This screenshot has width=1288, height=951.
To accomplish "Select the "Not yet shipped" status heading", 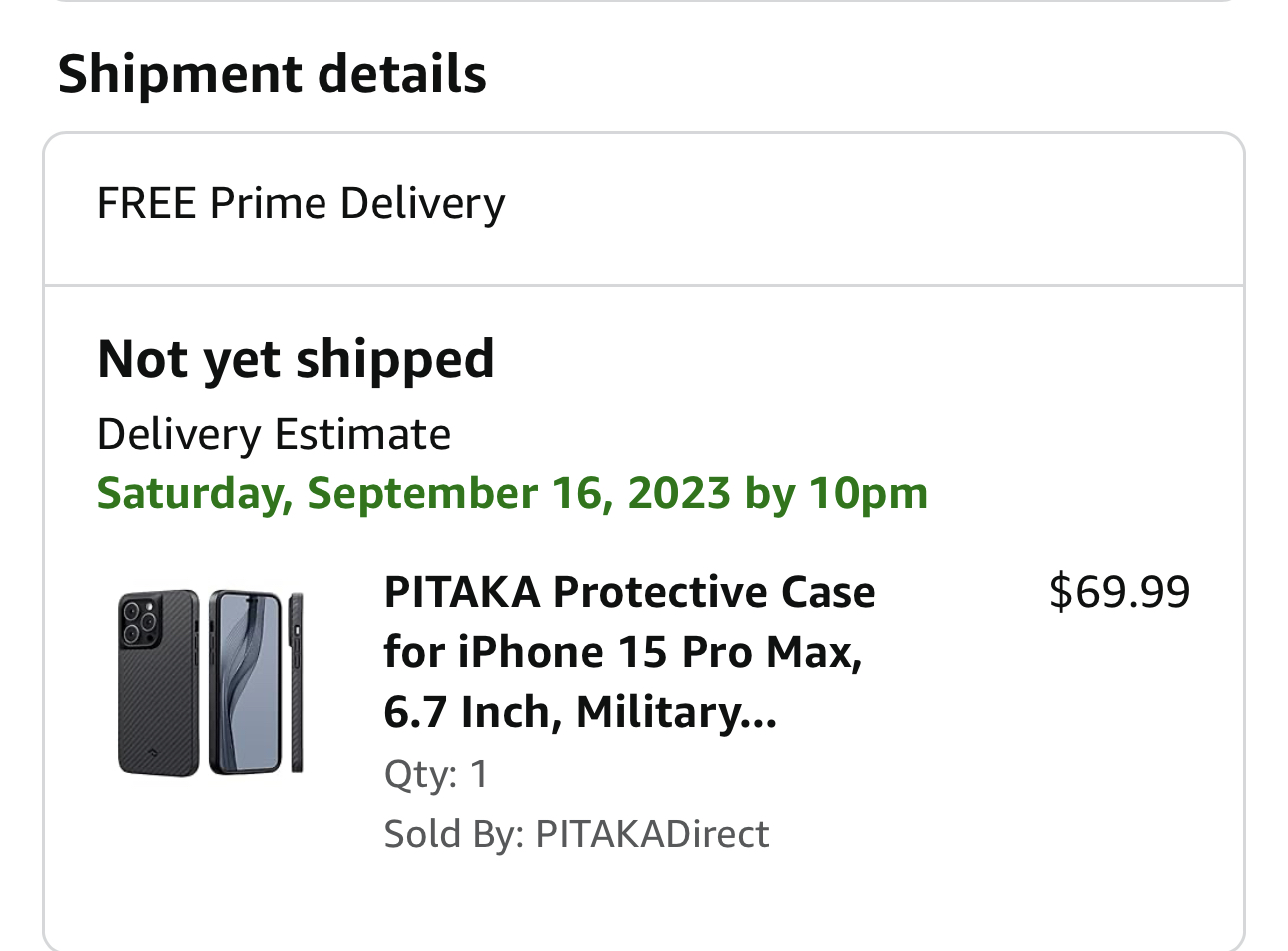I will click(296, 359).
